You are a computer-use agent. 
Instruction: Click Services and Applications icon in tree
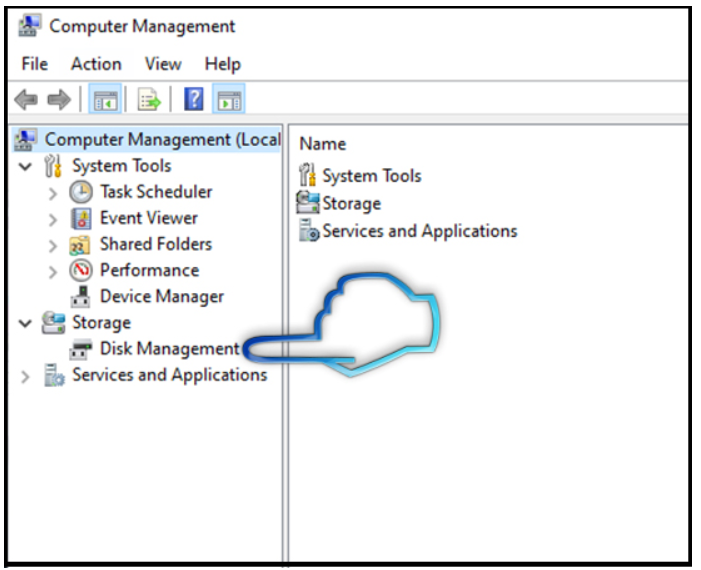point(54,375)
